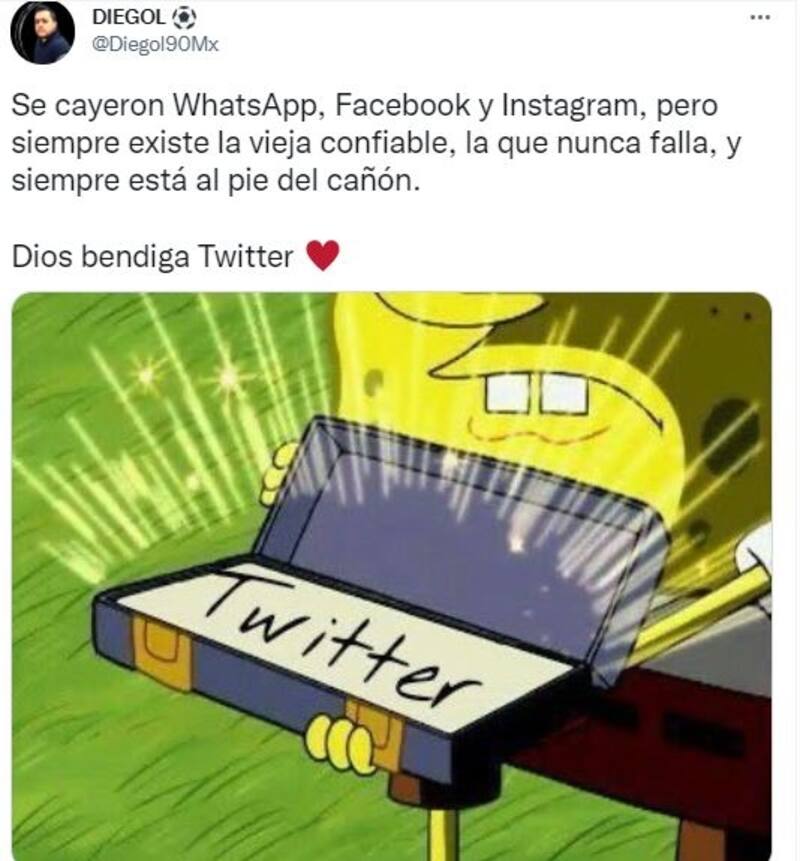Viewport: 800px width, 861px height.
Task: Open DIEGOL's profile avatar picture
Action: point(42,33)
